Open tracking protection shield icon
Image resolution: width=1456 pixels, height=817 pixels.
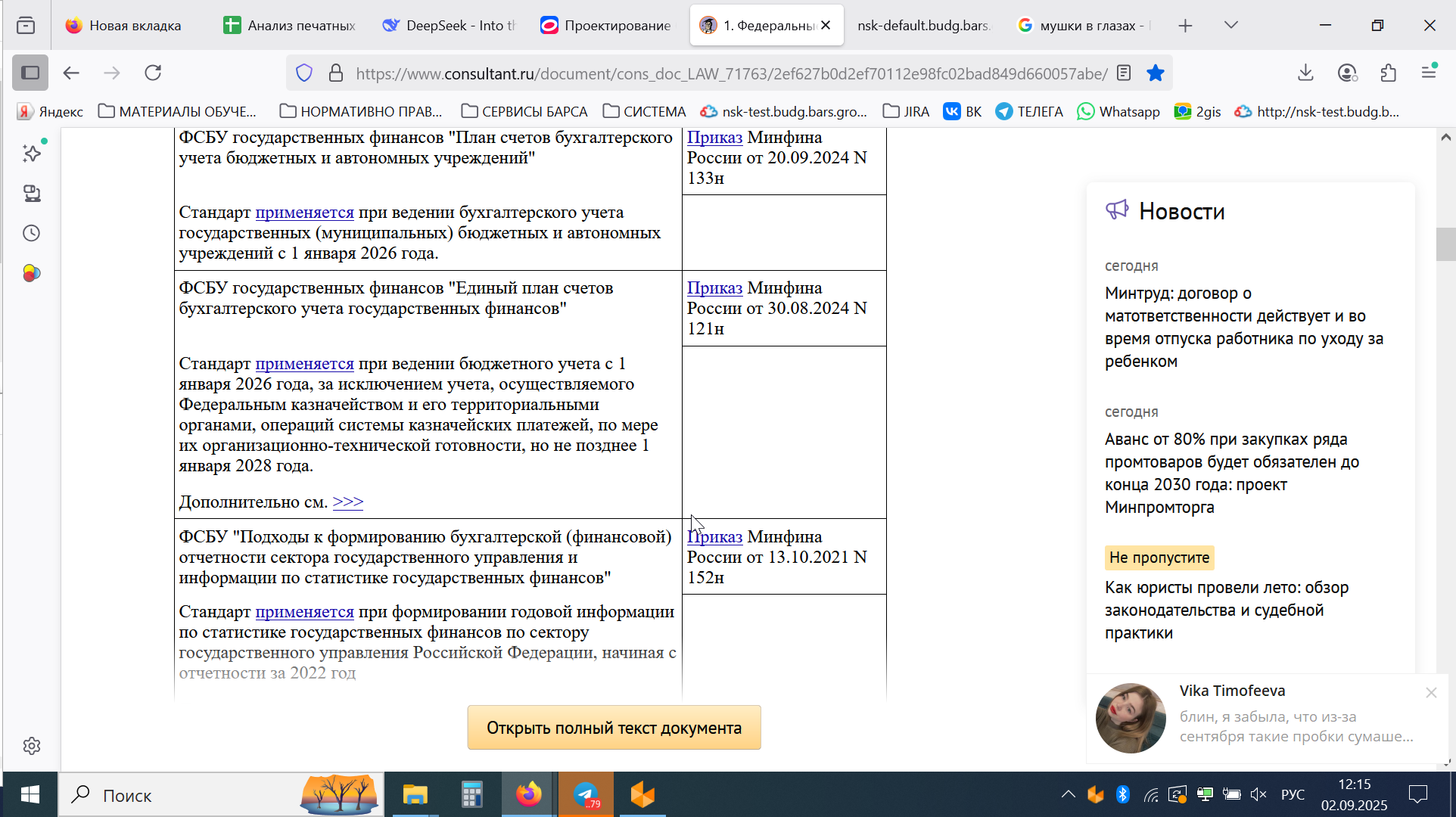(x=304, y=73)
